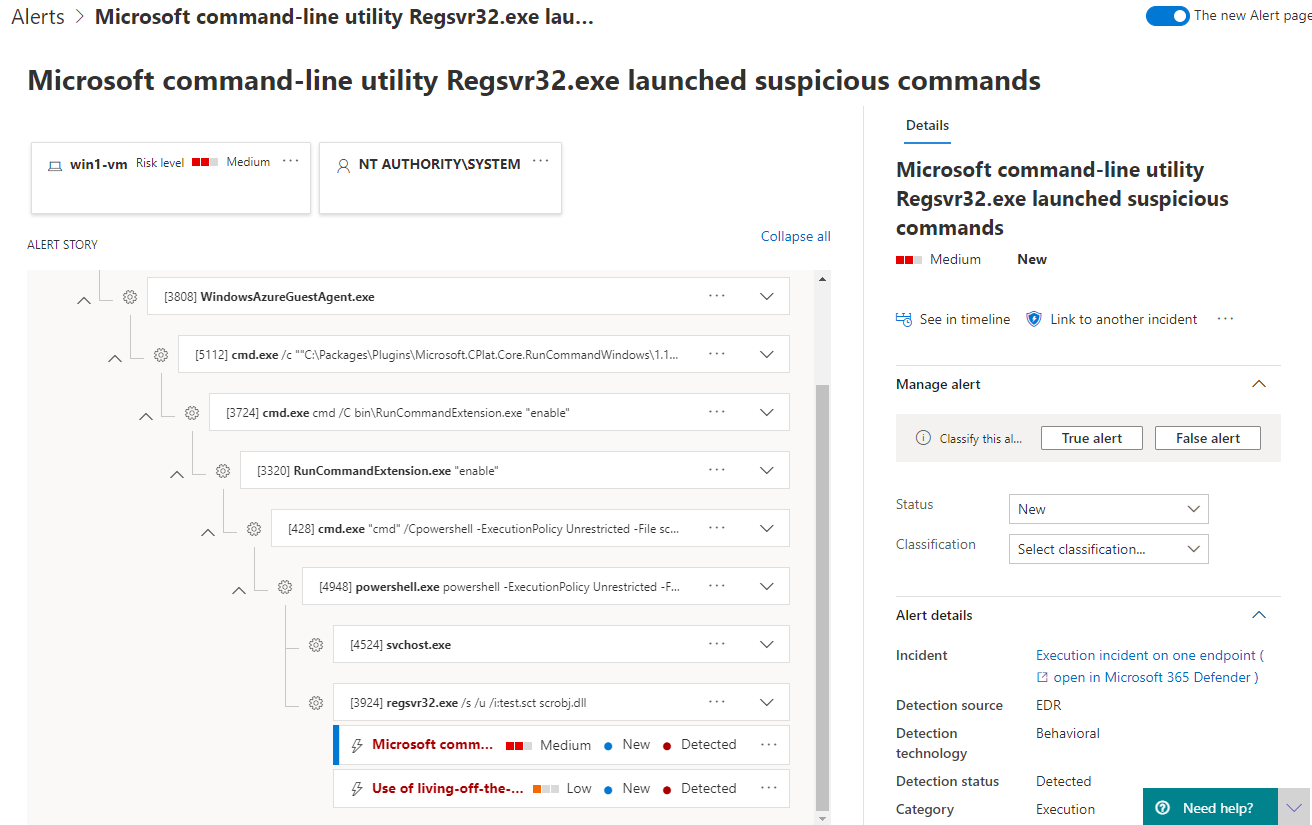Click the Link to another incident shield icon
This screenshot has width=1312, height=825.
[1035, 320]
